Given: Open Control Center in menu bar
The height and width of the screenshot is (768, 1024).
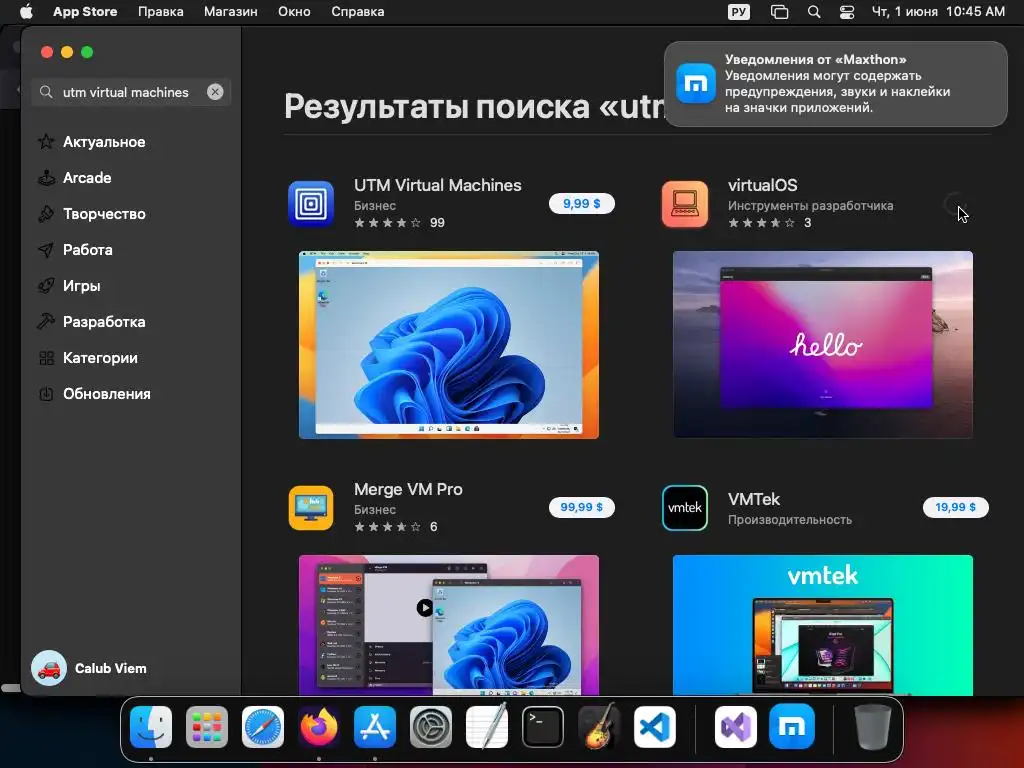Looking at the screenshot, I should (x=846, y=12).
